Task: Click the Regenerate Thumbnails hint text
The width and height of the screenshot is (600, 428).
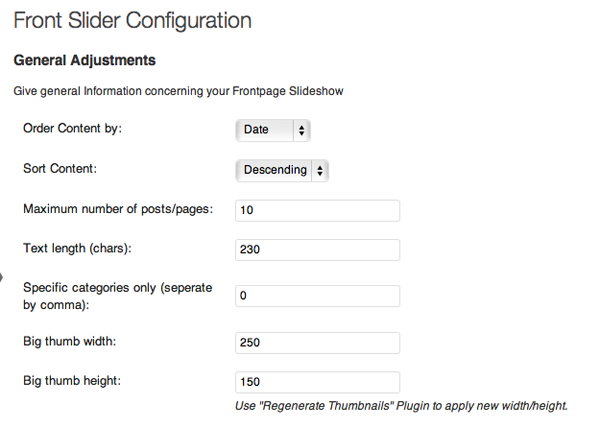Action: 401,406
